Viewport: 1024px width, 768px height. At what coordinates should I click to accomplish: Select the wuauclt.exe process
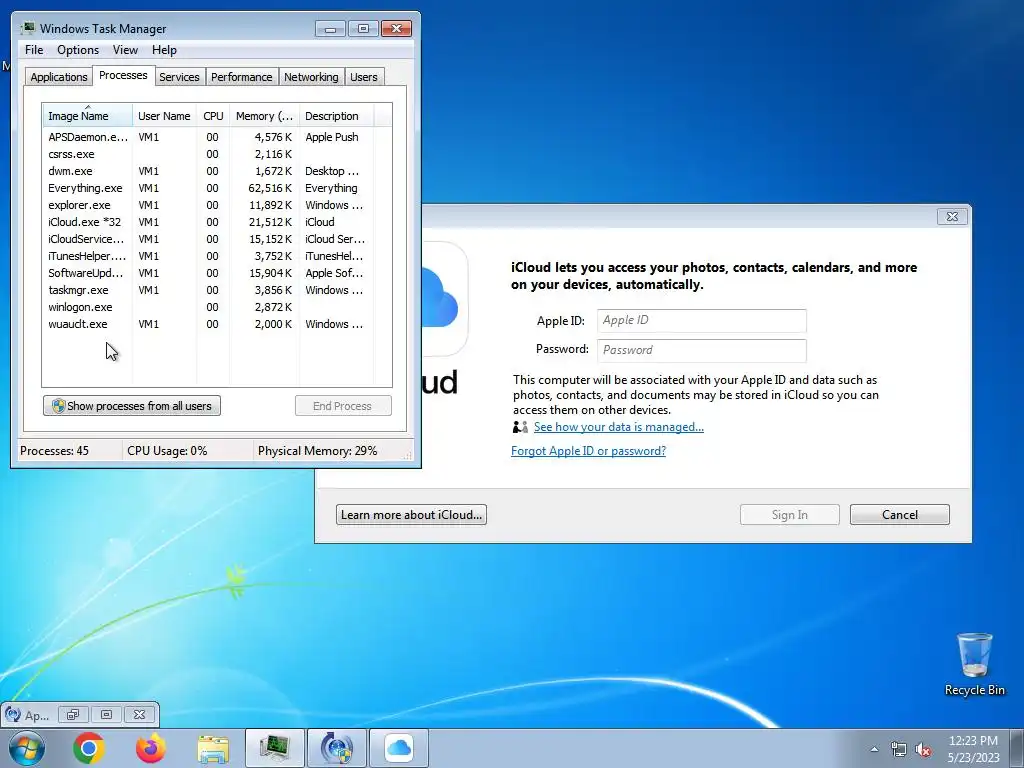click(x=217, y=324)
